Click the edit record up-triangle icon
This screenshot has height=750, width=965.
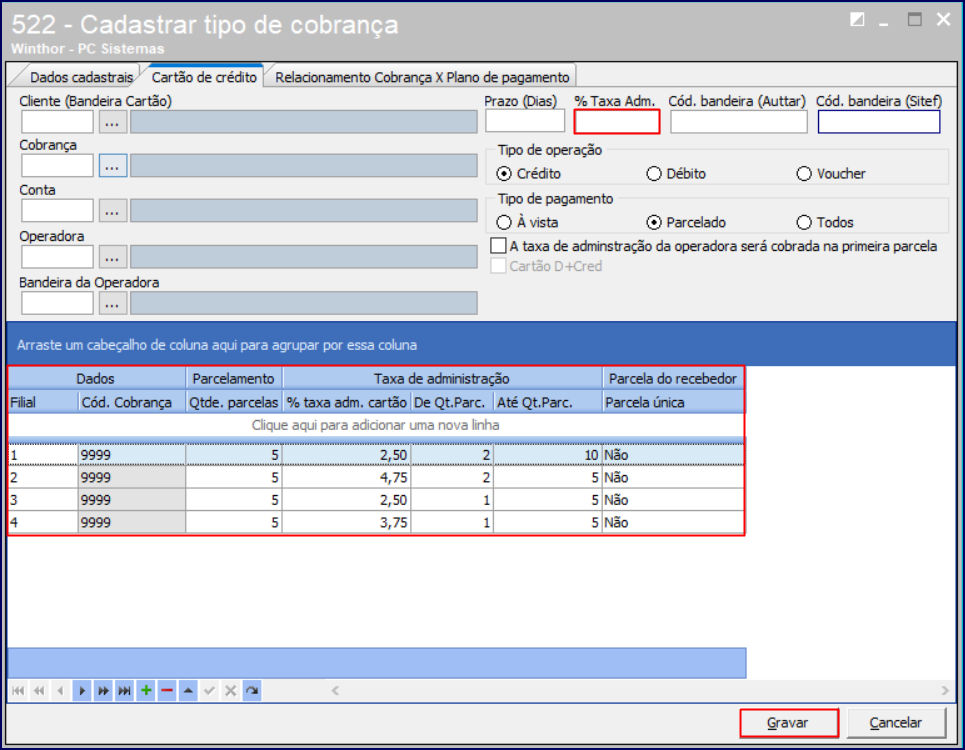(188, 691)
